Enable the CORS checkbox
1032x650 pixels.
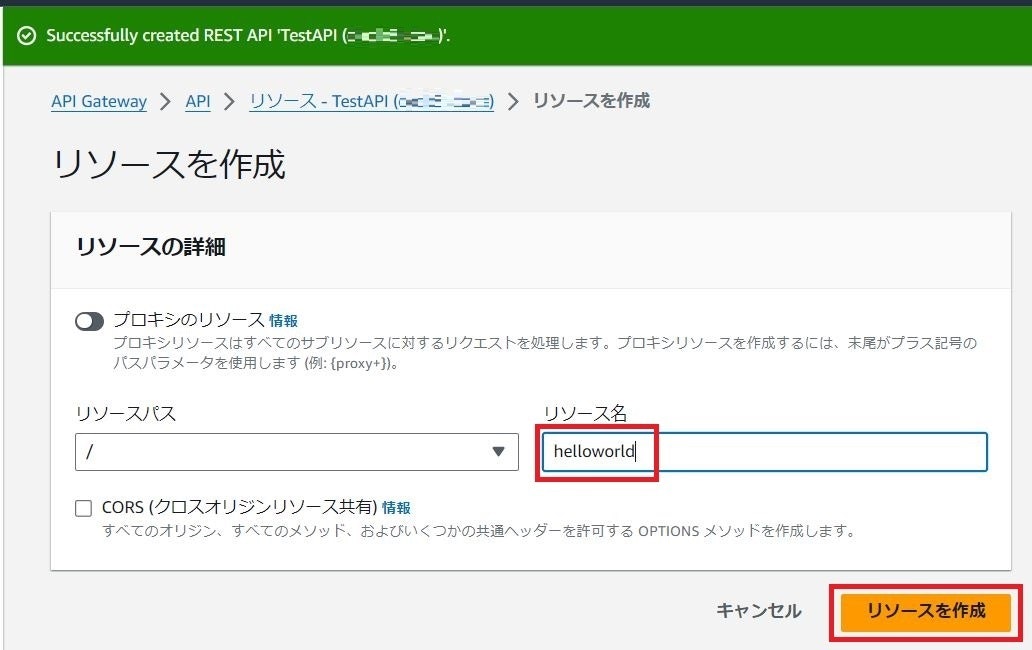[84, 508]
